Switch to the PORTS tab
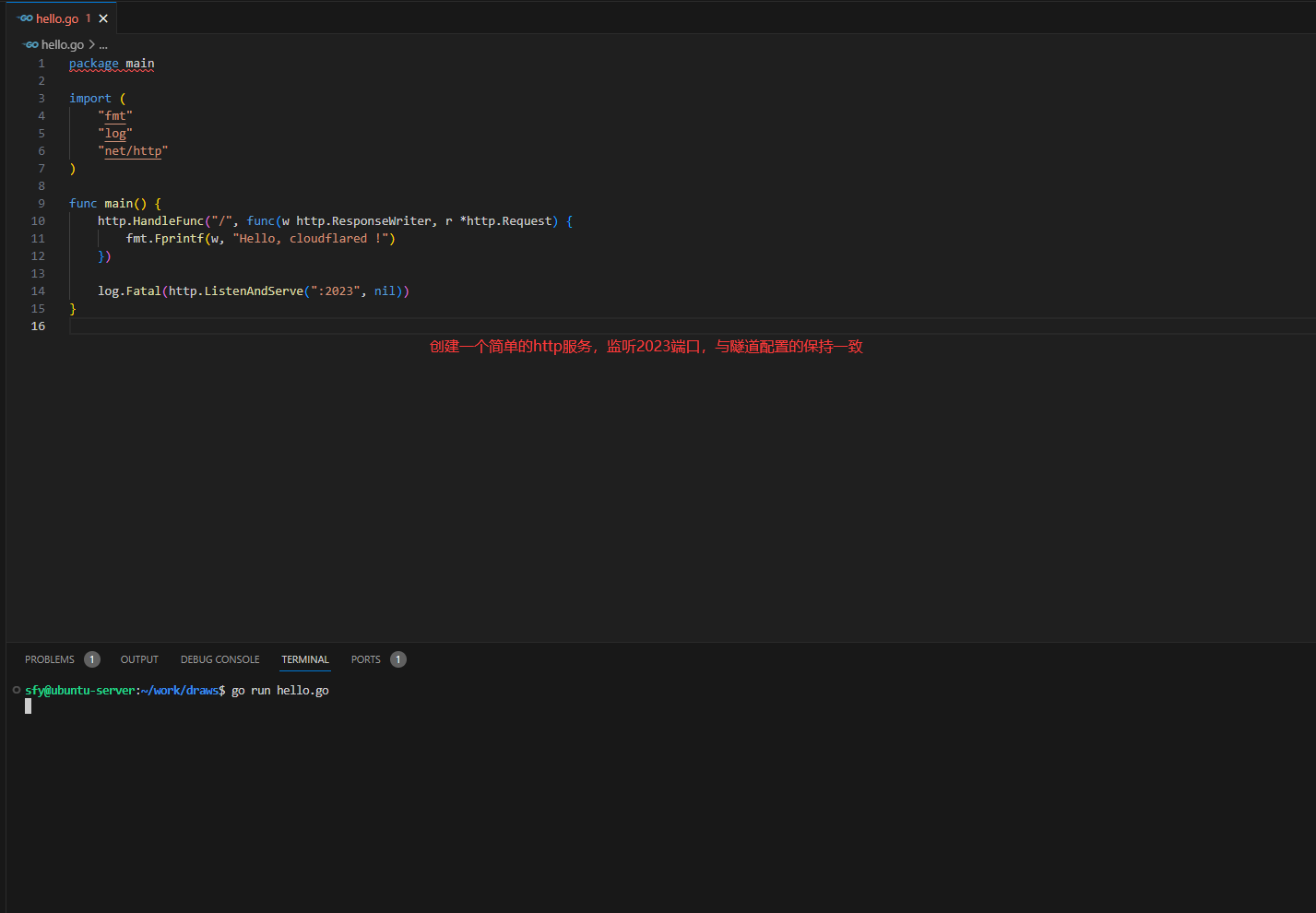 click(x=365, y=659)
